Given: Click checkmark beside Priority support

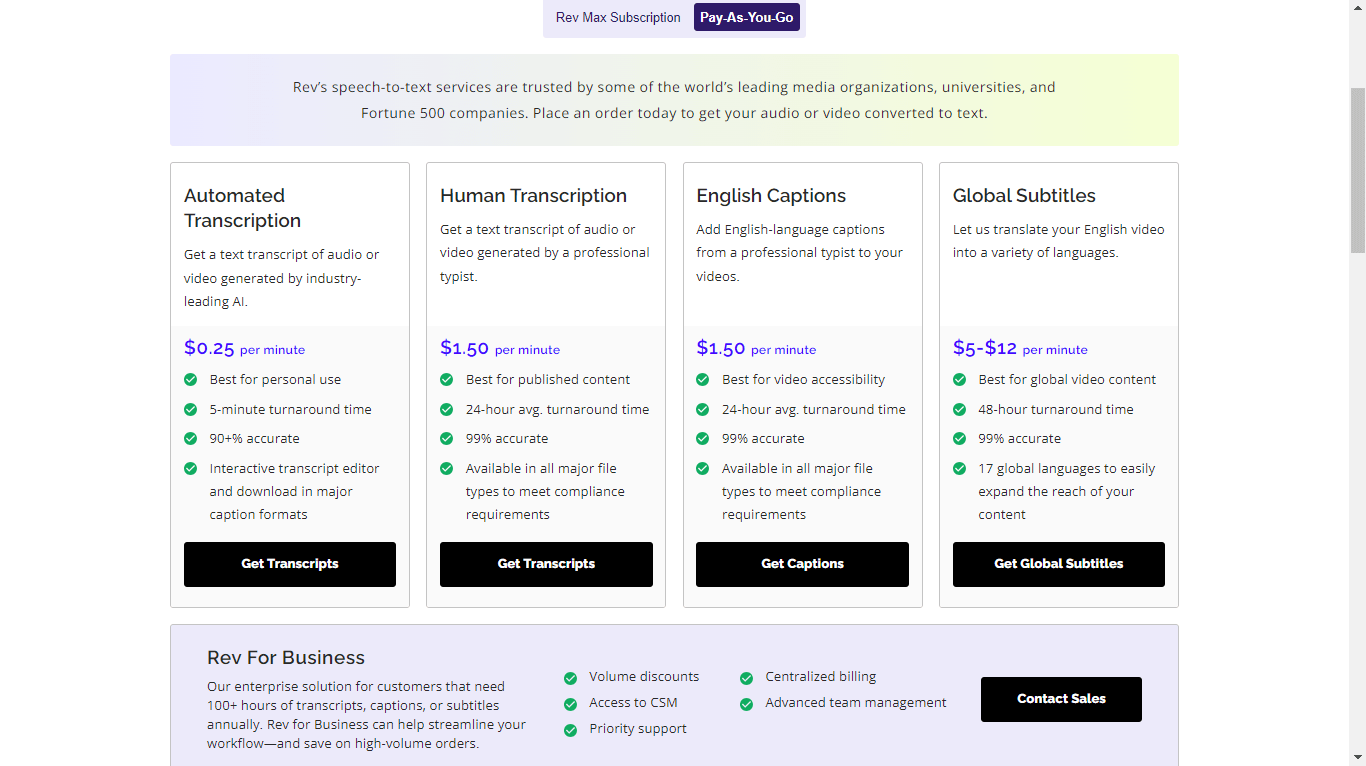Looking at the screenshot, I should [x=570, y=730].
